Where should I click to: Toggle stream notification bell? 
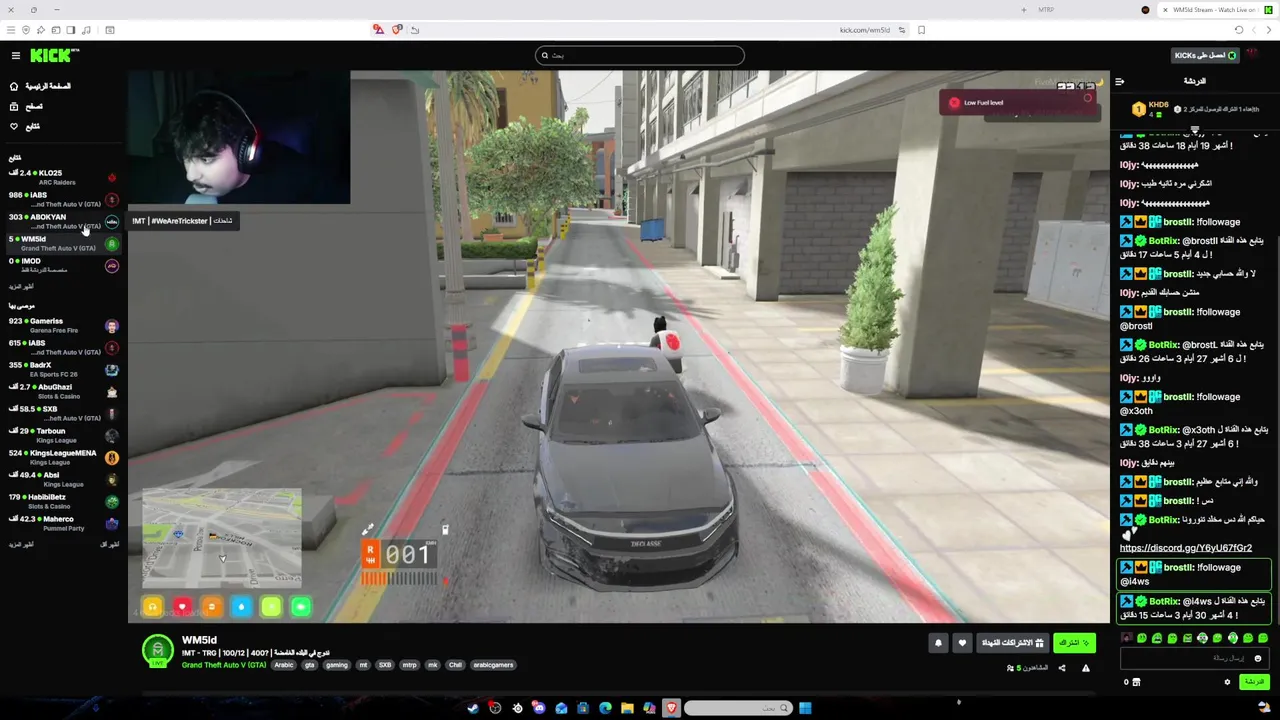[938, 643]
